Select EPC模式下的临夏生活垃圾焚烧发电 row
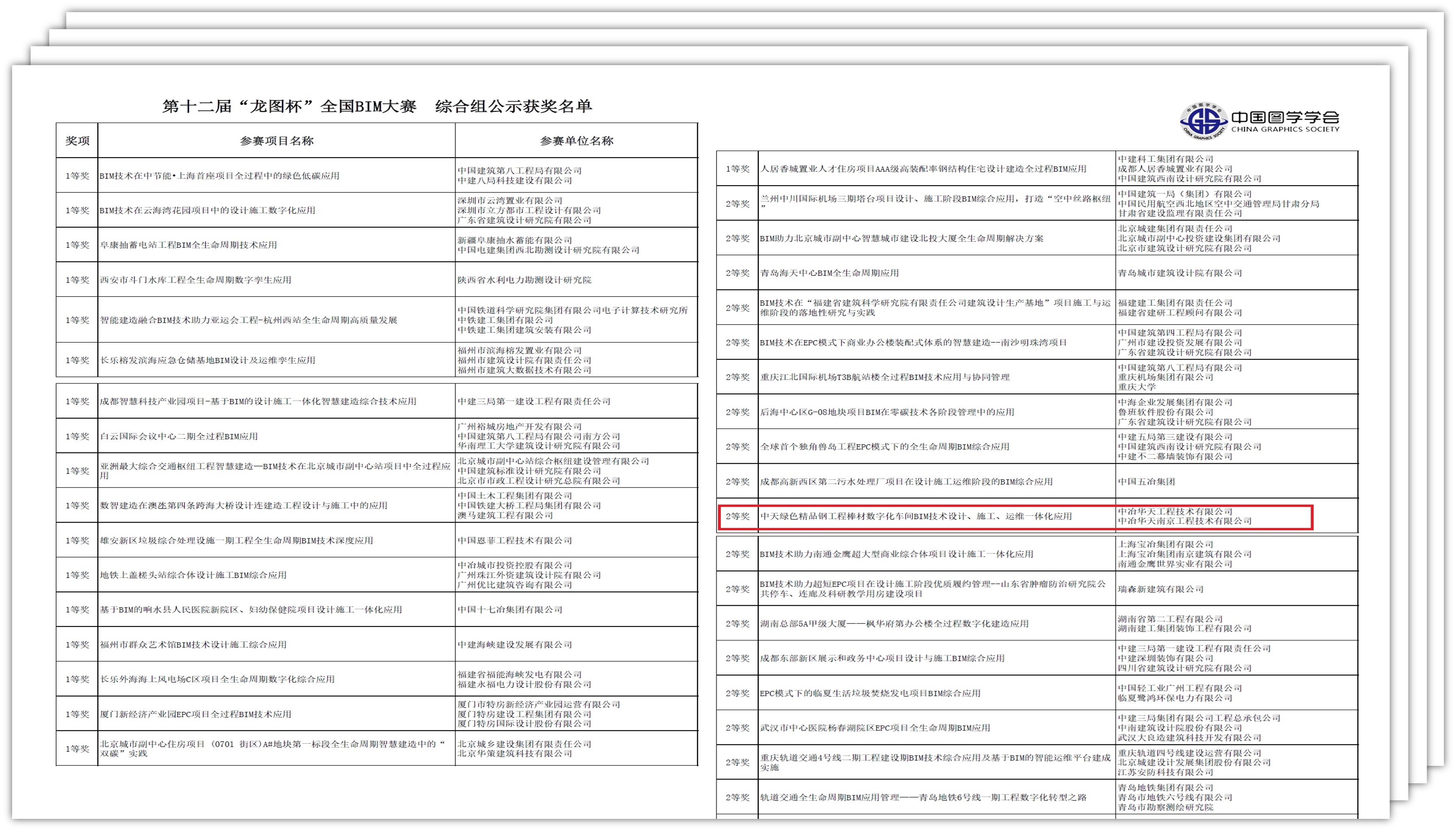The height and width of the screenshot is (831, 1456). 1037,693
